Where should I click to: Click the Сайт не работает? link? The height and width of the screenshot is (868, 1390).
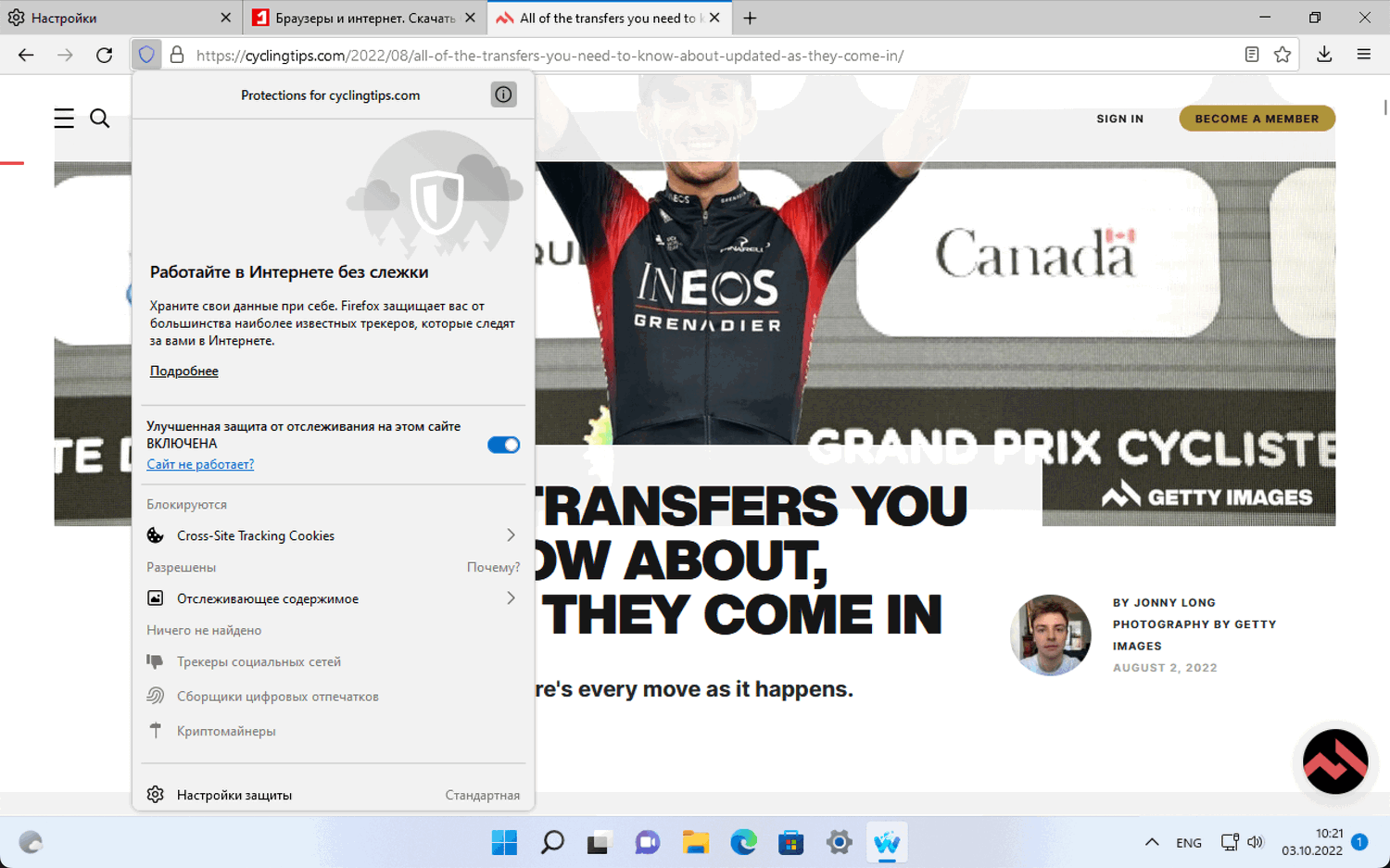(200, 464)
